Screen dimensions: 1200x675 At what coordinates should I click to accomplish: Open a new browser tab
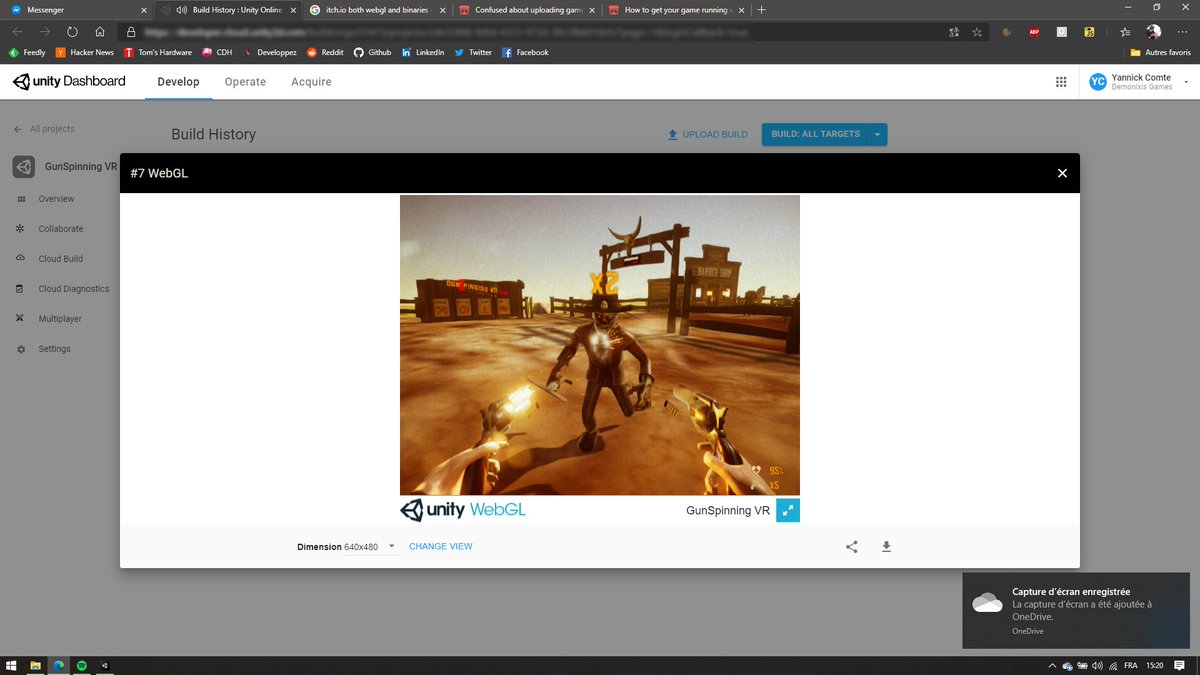(x=762, y=10)
